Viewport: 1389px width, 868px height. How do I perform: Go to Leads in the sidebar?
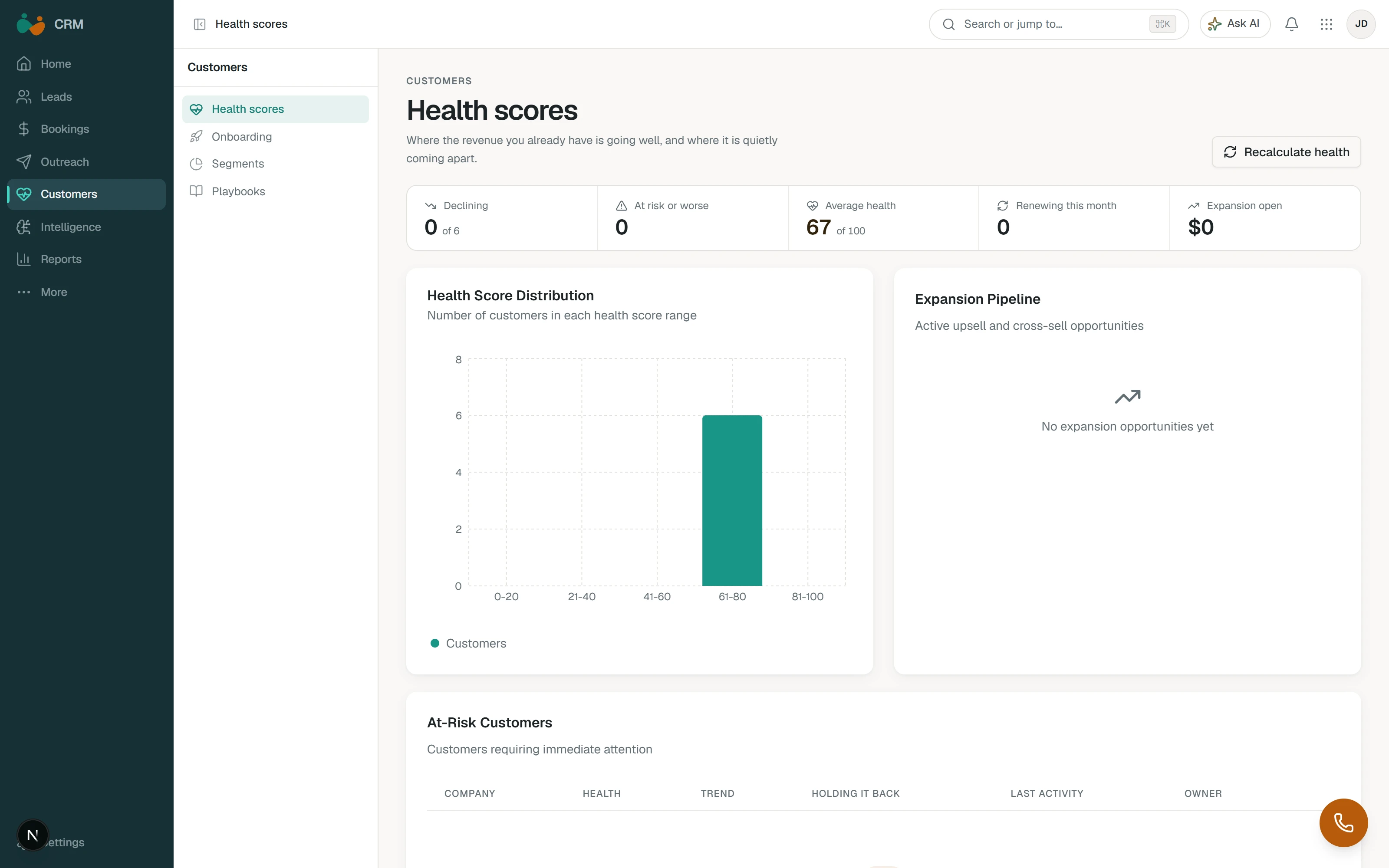(x=86, y=96)
